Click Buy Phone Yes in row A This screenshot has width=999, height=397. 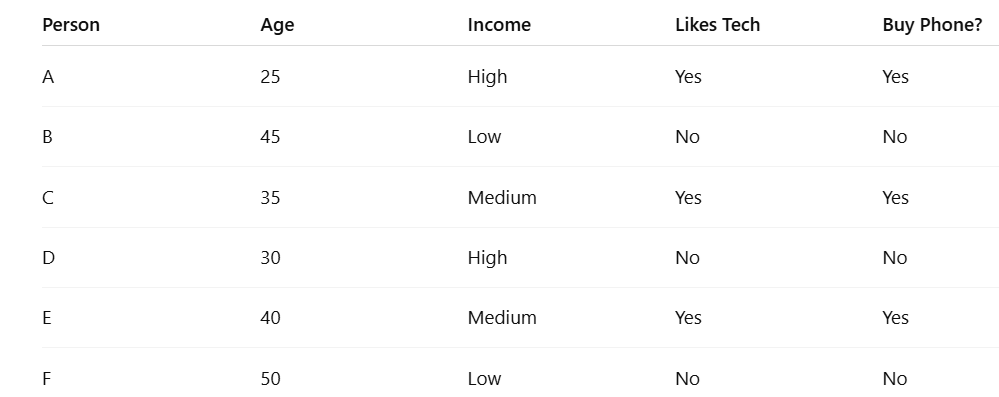coord(895,77)
